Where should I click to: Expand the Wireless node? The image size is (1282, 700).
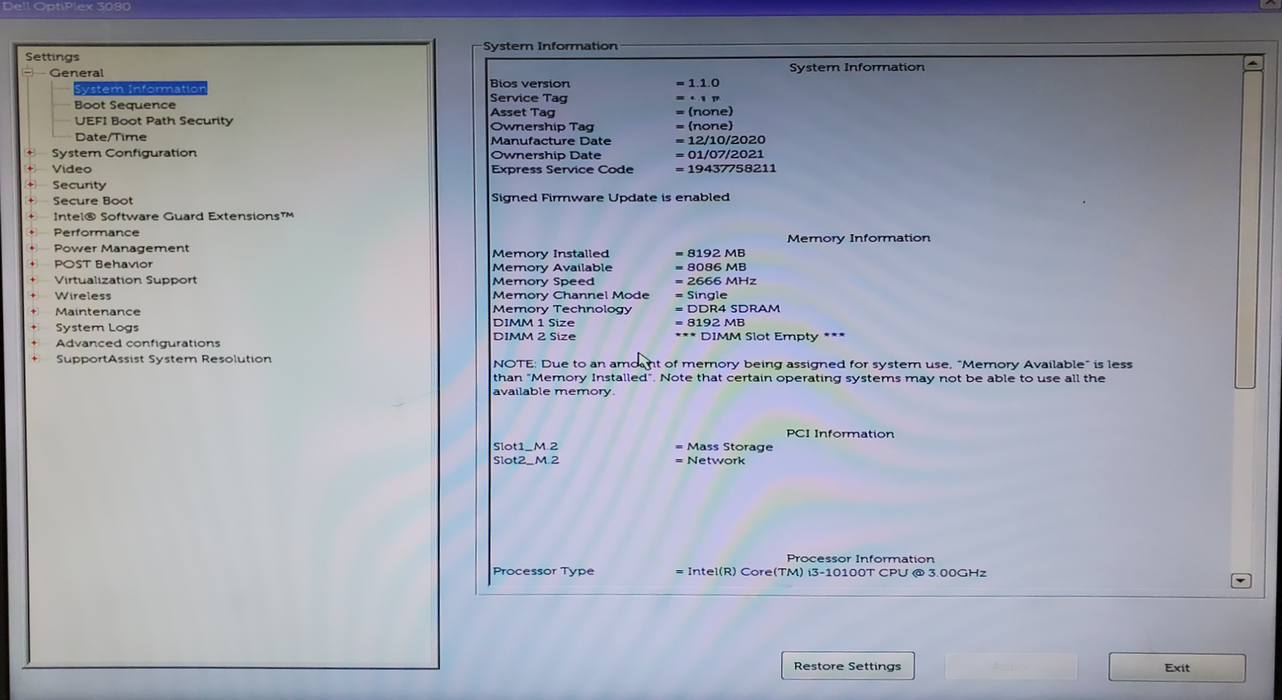click(33, 296)
